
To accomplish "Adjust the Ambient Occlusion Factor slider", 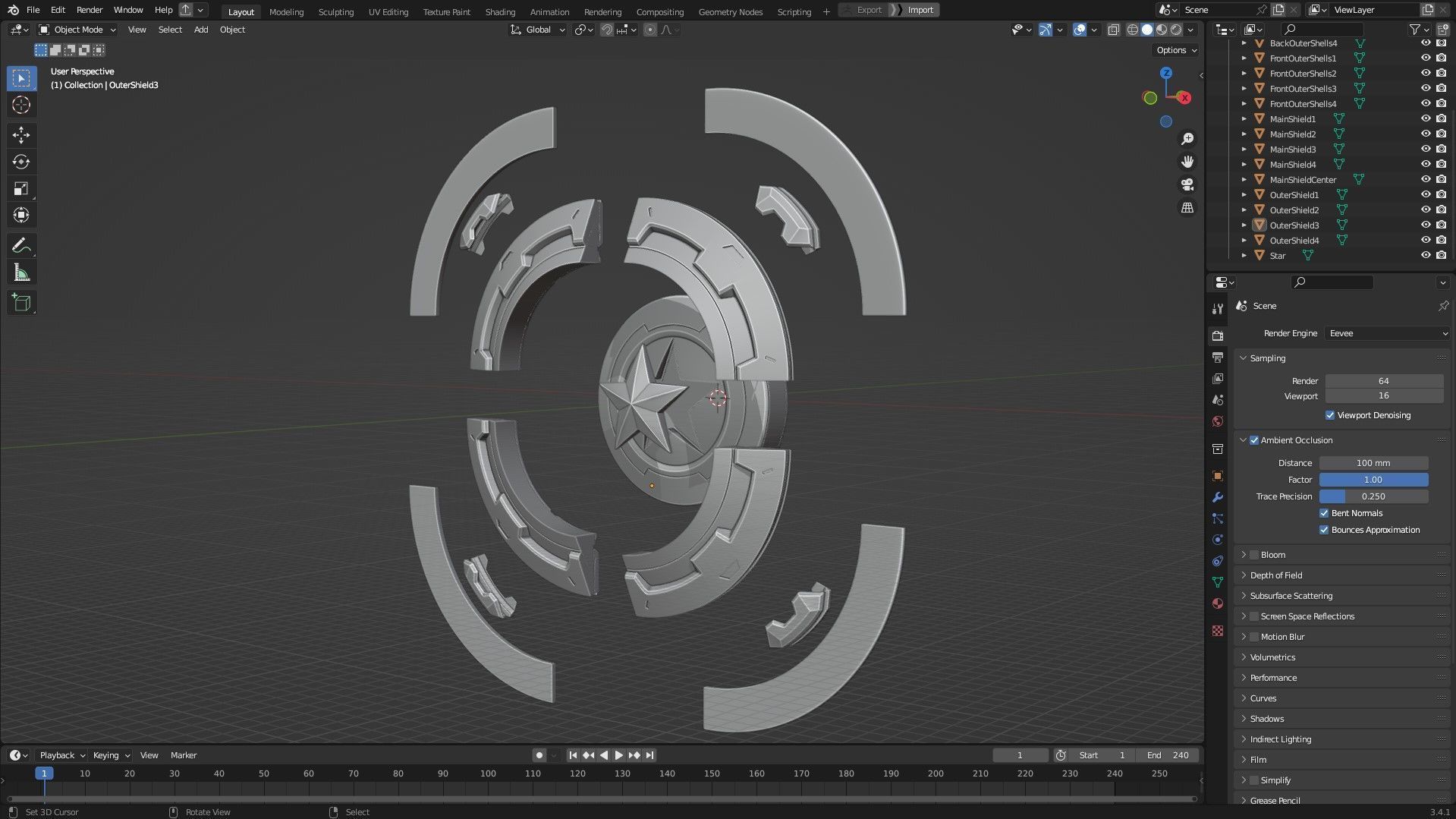I will [1373, 480].
